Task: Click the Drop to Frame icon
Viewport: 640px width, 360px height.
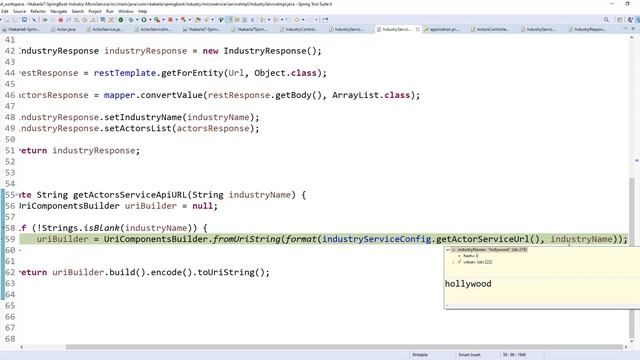Action: pyautogui.click(x=102, y=20)
